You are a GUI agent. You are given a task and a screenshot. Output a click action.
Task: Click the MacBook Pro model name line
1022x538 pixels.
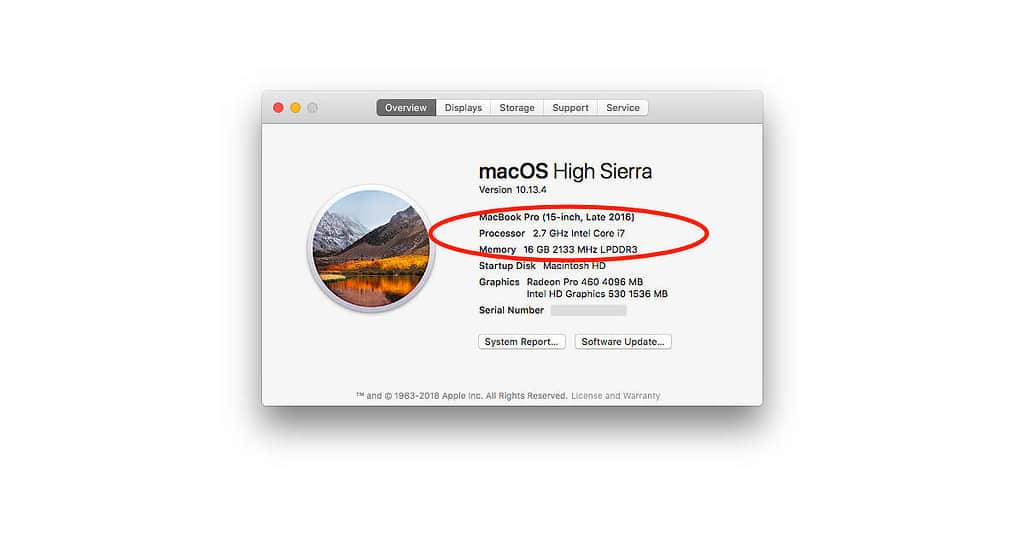[557, 217]
